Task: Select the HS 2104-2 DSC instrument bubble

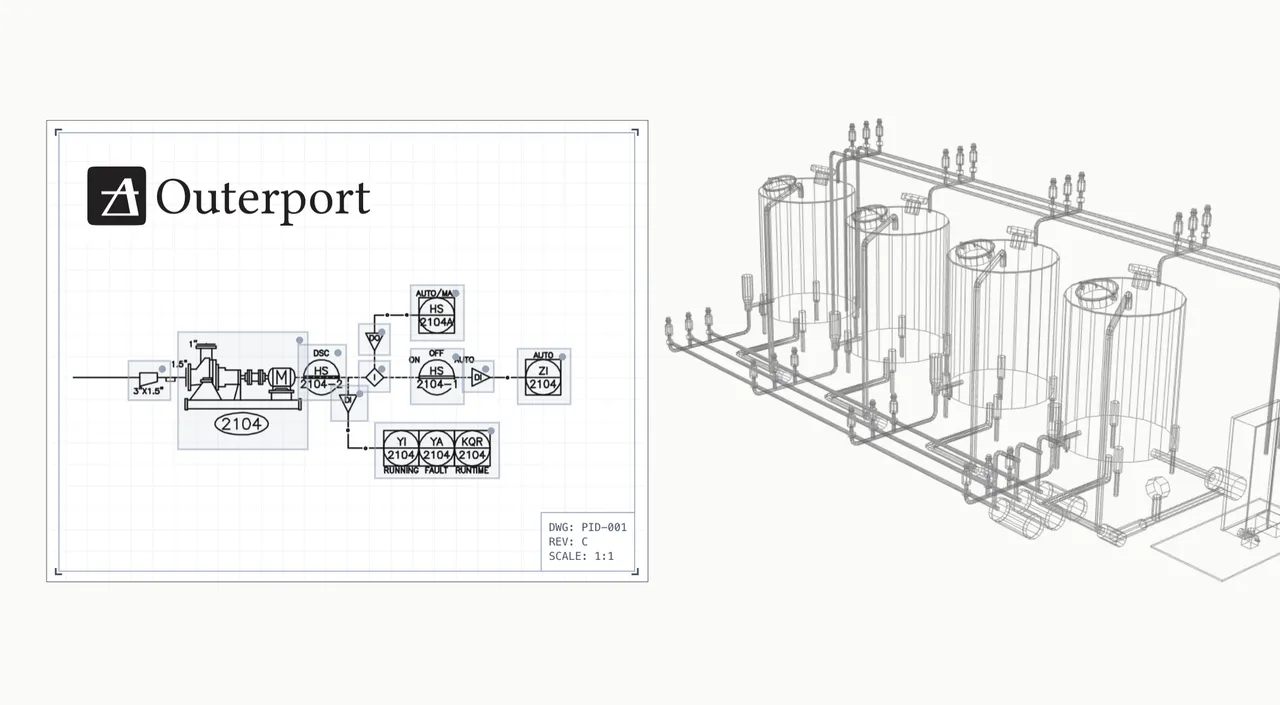Action: [322, 376]
